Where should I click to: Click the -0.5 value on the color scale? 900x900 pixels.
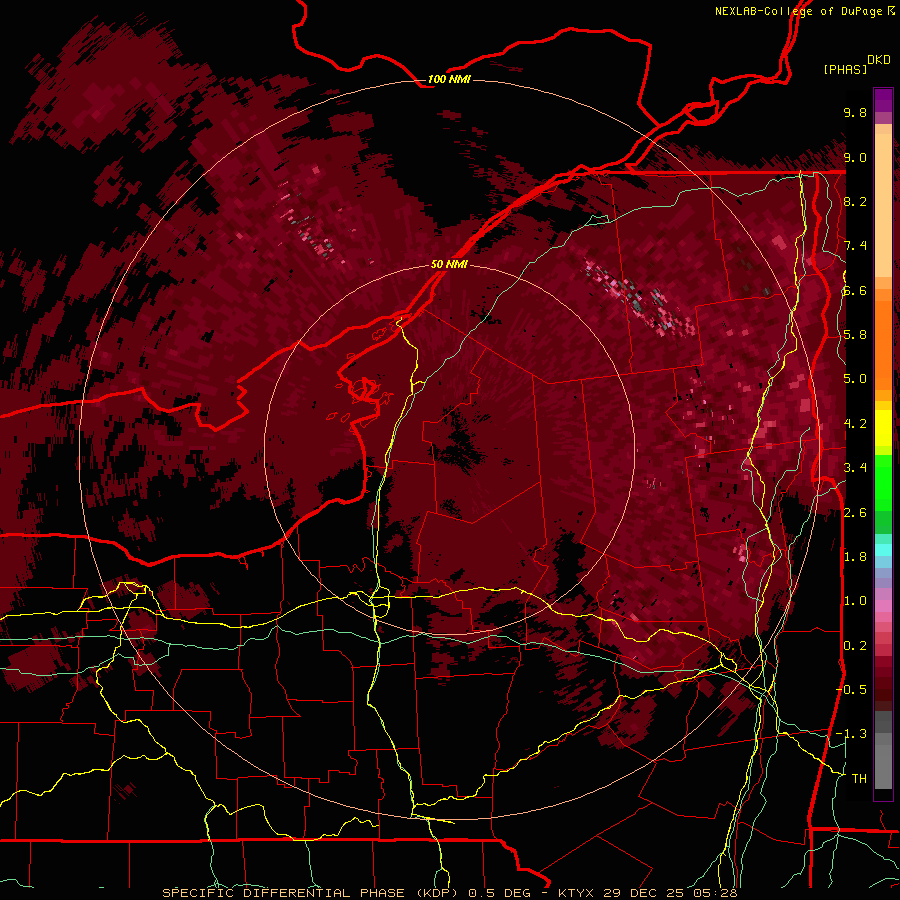coord(852,690)
